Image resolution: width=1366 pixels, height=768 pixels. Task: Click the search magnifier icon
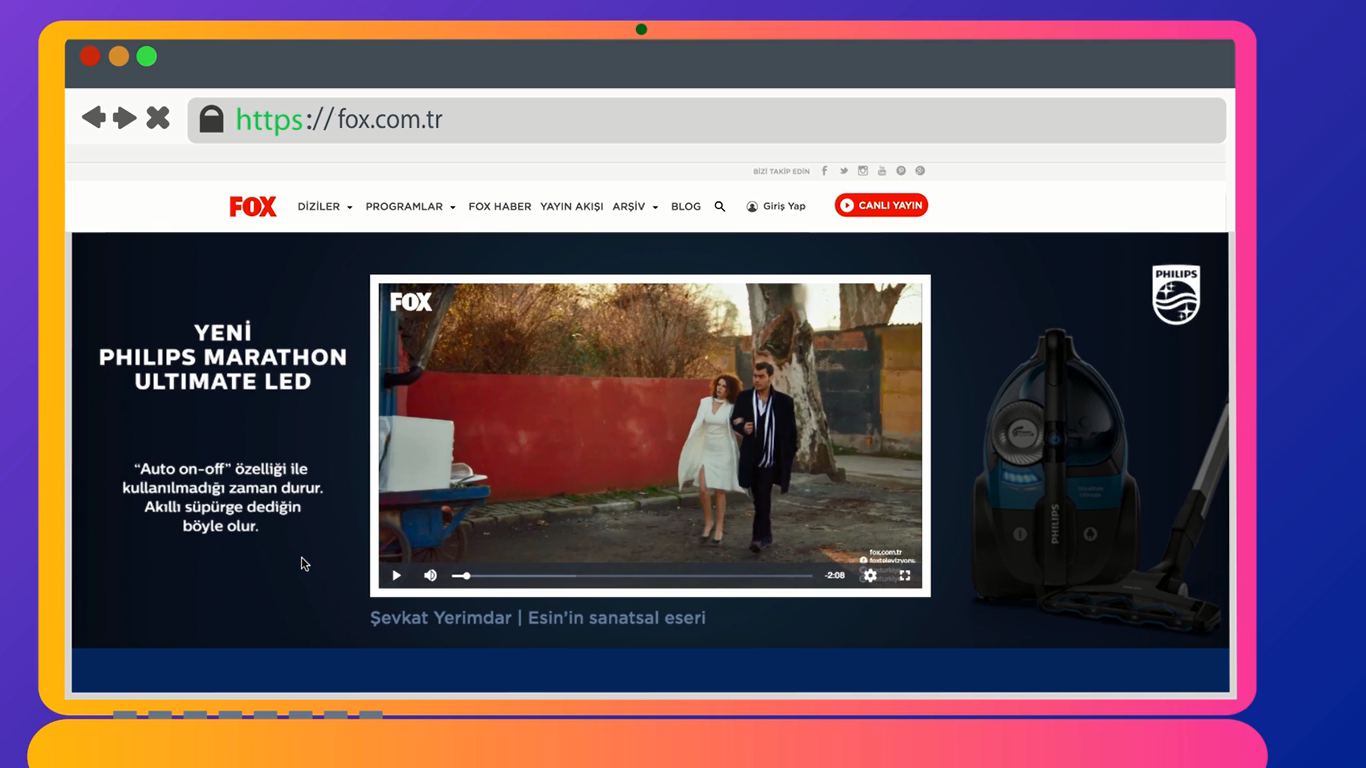point(719,207)
